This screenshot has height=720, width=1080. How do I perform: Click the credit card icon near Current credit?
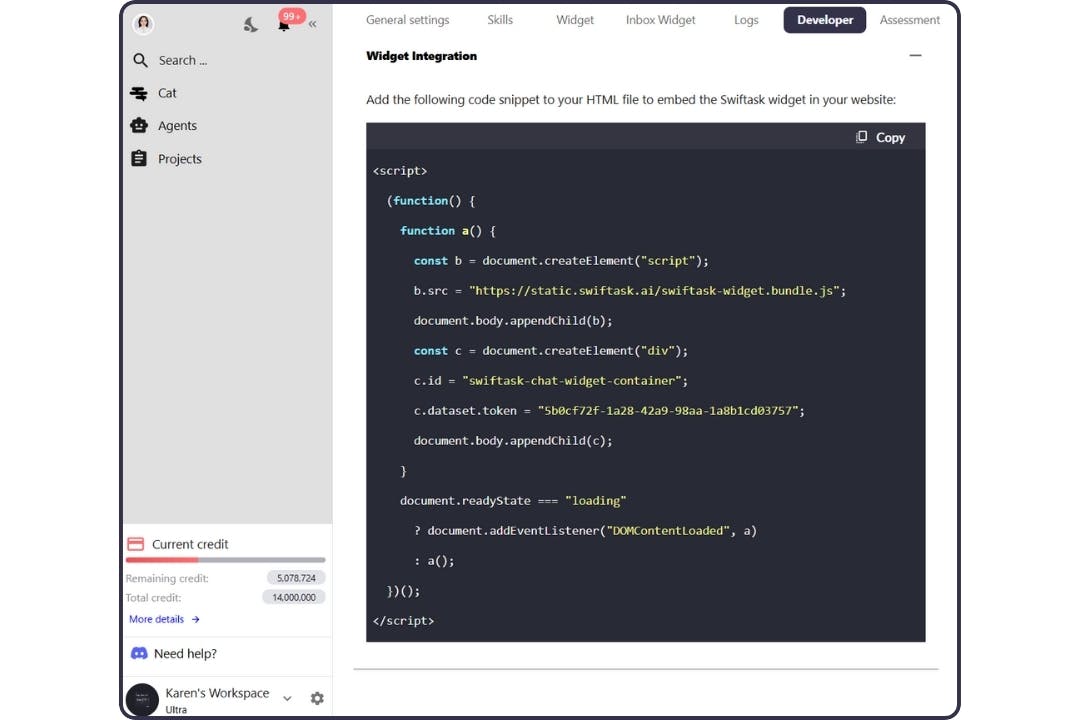[x=136, y=544]
